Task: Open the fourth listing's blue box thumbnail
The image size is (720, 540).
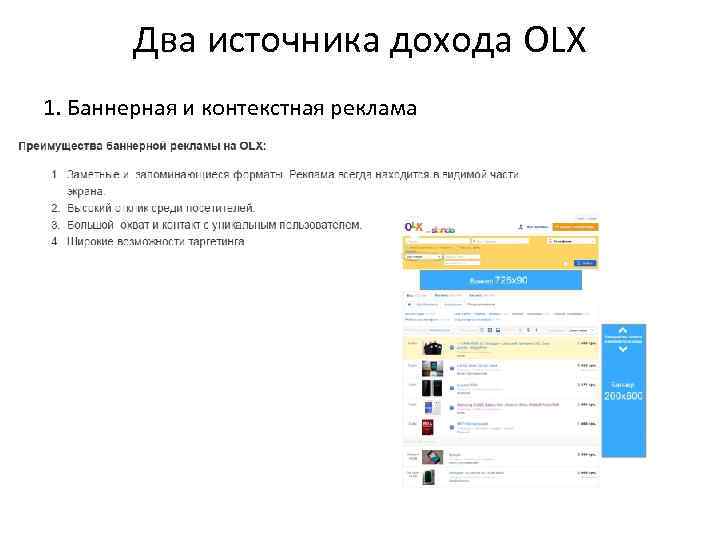Action: (432, 408)
